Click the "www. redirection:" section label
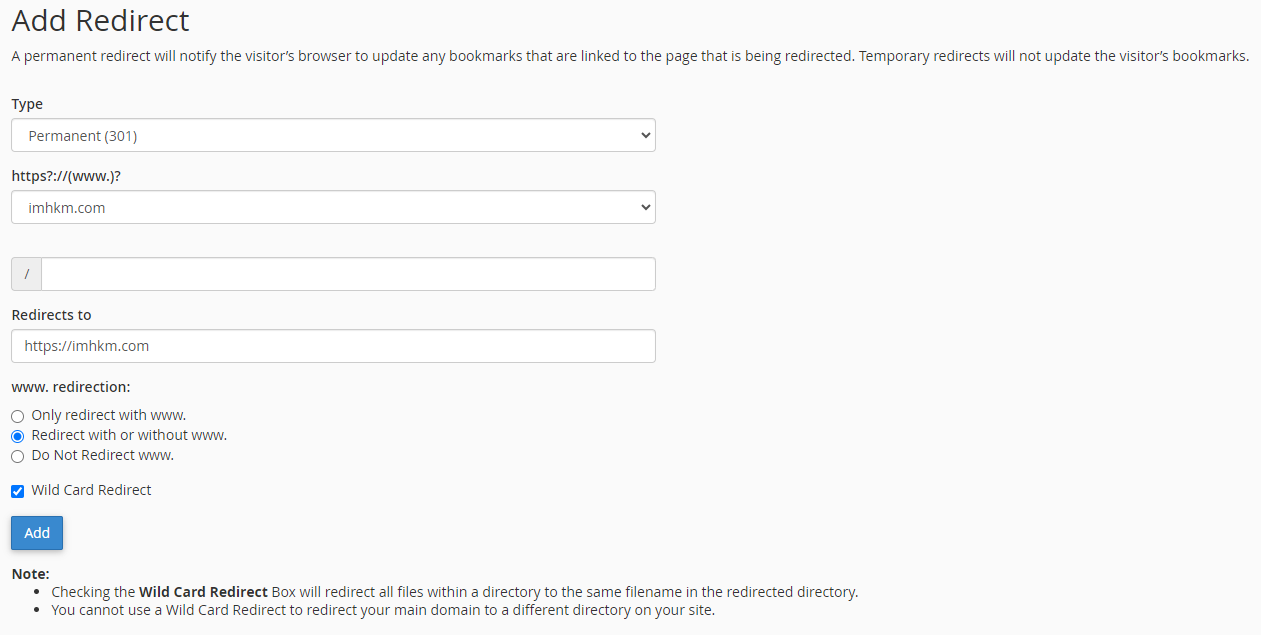 (71, 386)
